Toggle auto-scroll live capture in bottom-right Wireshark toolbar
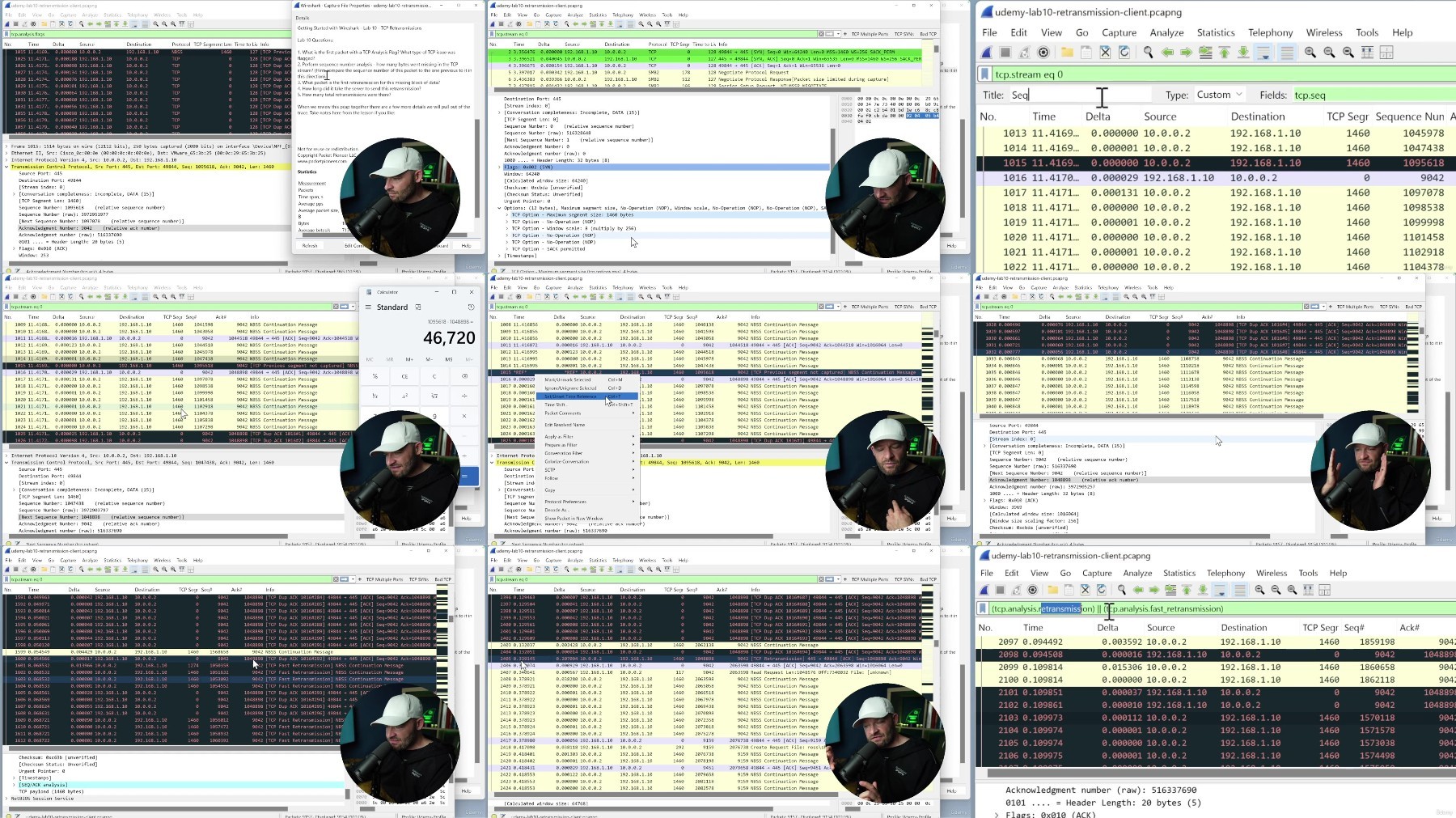 [1221, 590]
